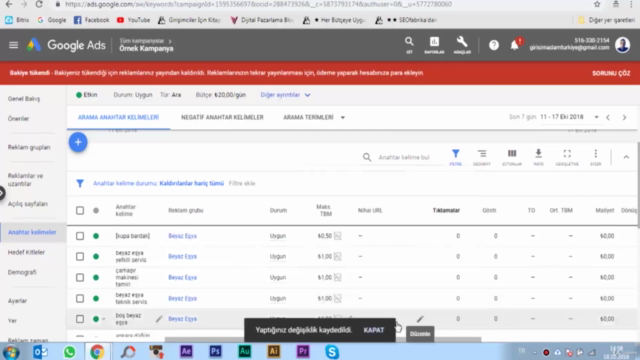Open 'Öneriler' in sidebar
The height and width of the screenshot is (360, 640).
pos(18,119)
